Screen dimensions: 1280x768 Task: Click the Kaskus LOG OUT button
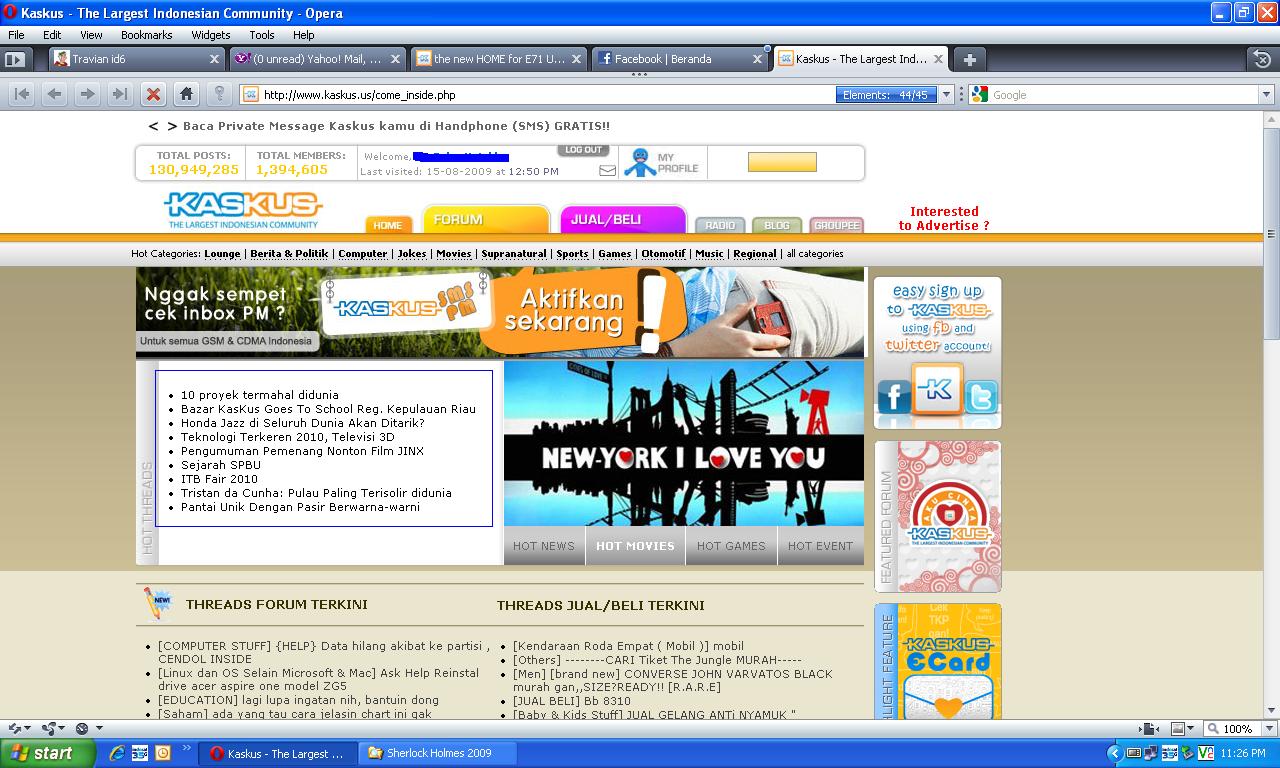pos(583,150)
